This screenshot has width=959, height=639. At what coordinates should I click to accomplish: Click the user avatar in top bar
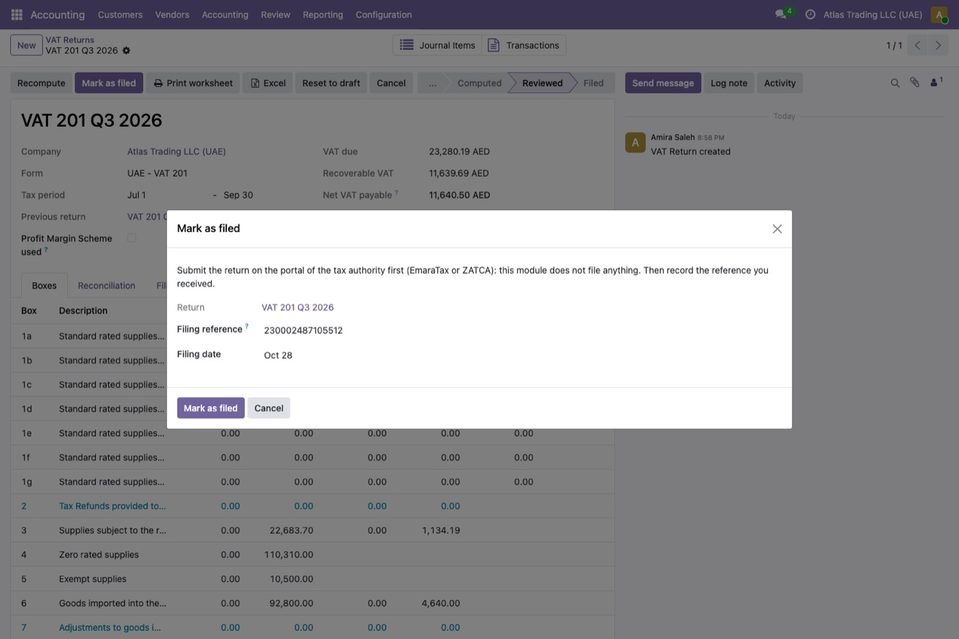pyautogui.click(x=939, y=14)
